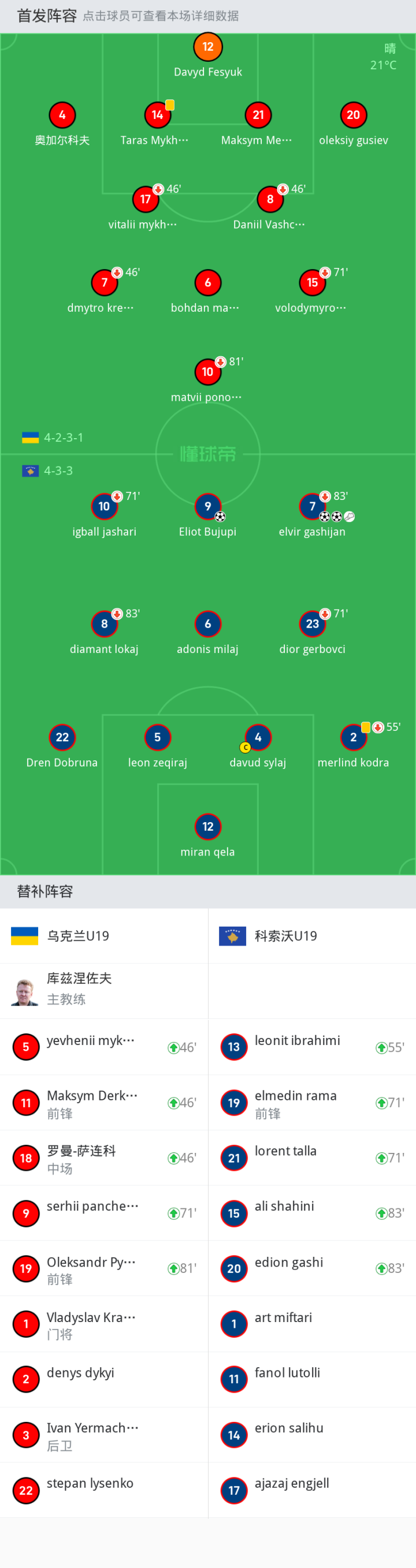Viewport: 416px width, 1568px height.
Task: Open matvii pono number 10 red badge
Action: 207,372
